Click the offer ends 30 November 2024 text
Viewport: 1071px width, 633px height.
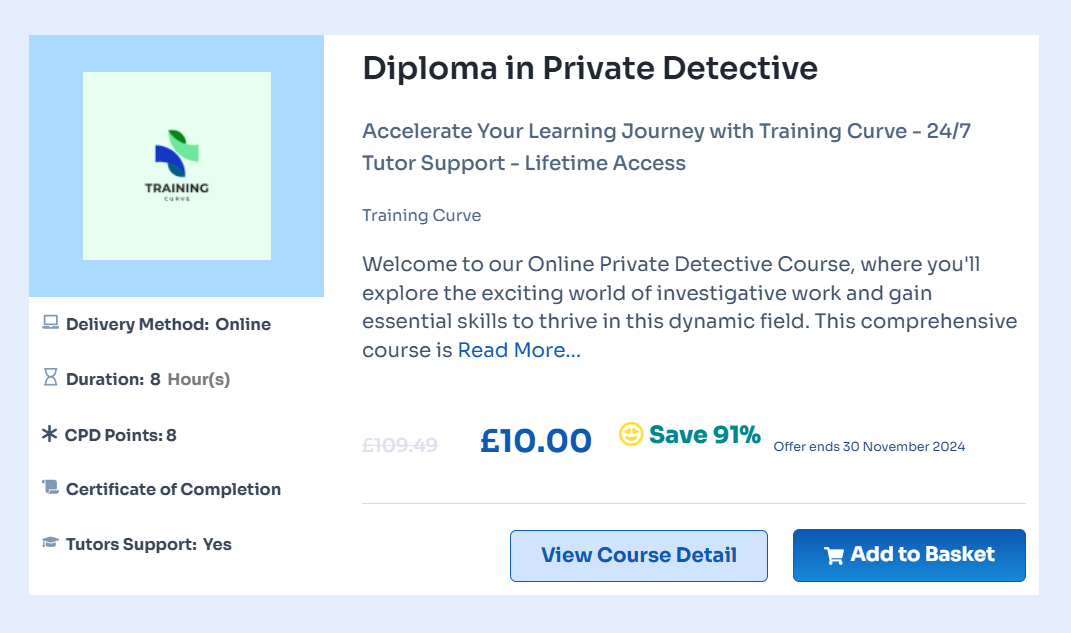(x=870, y=447)
